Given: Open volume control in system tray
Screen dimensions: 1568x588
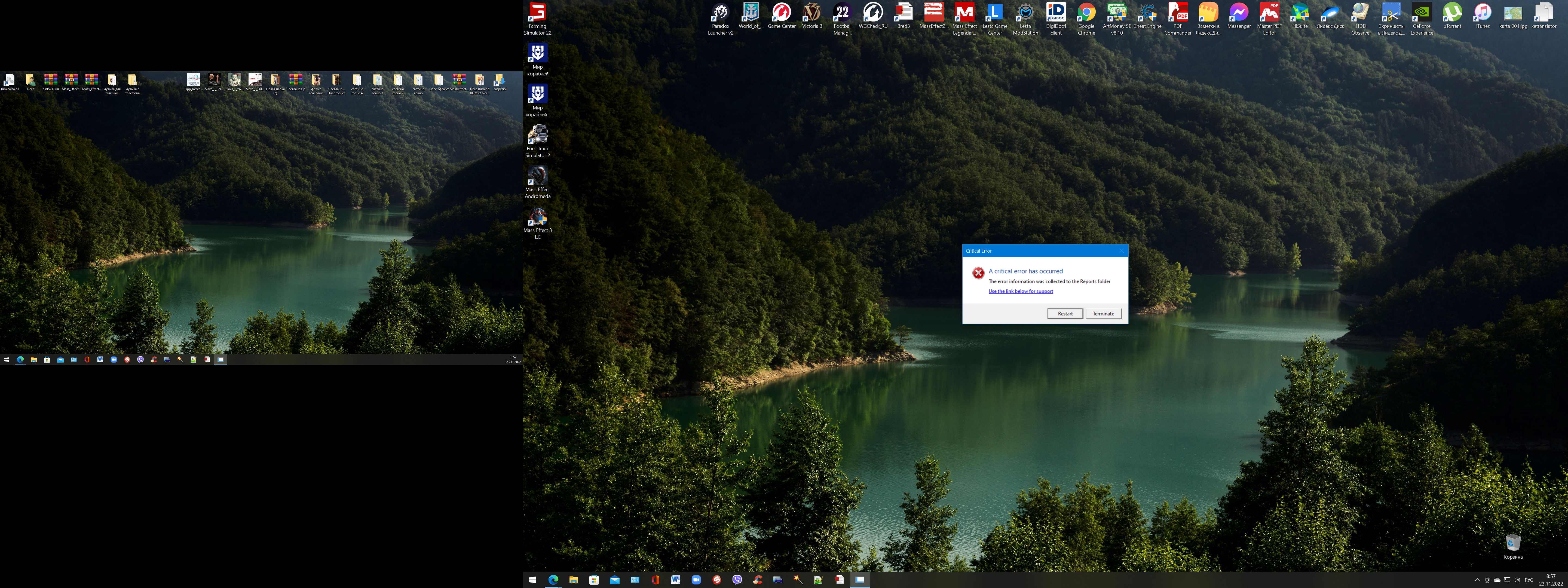Looking at the screenshot, I should 1516,580.
